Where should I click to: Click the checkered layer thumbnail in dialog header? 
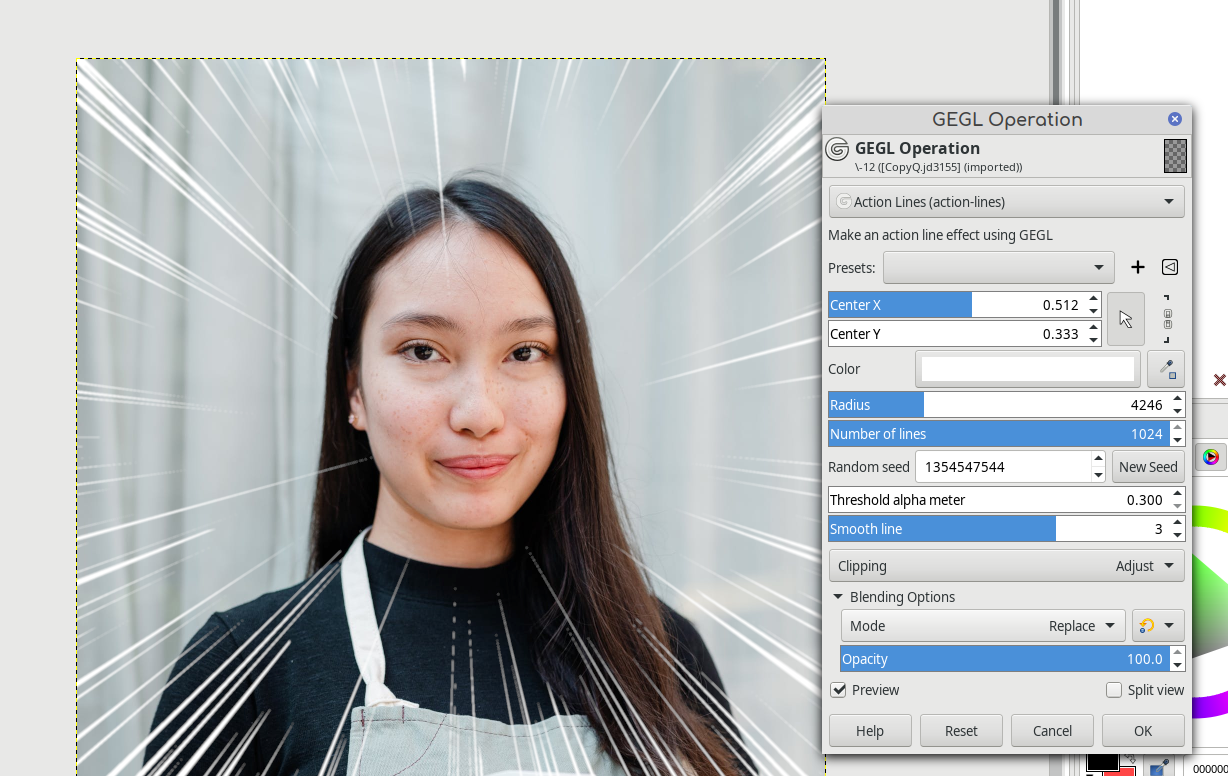(1175, 156)
